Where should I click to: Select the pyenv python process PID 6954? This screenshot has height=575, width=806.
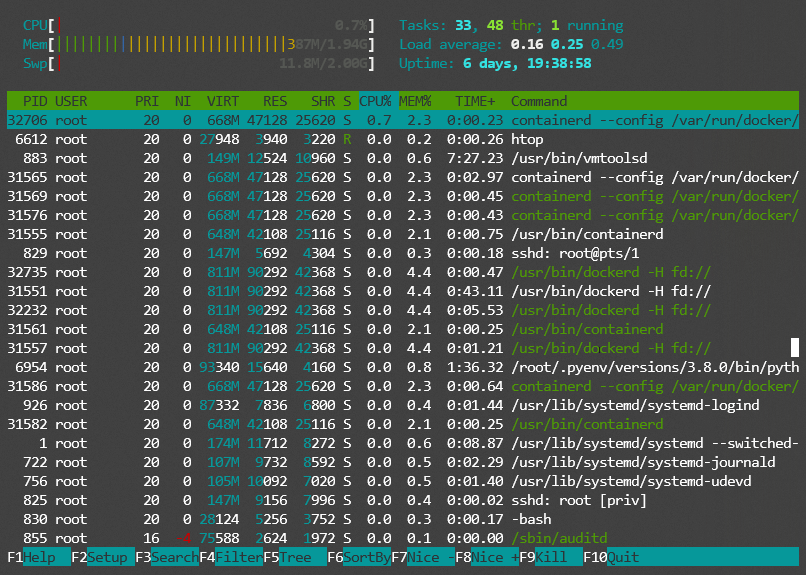403,367
